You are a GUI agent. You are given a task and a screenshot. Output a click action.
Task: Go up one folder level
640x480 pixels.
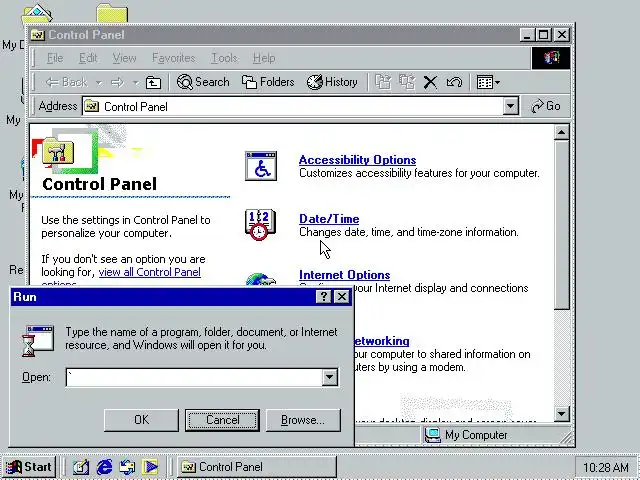pyautogui.click(x=153, y=83)
